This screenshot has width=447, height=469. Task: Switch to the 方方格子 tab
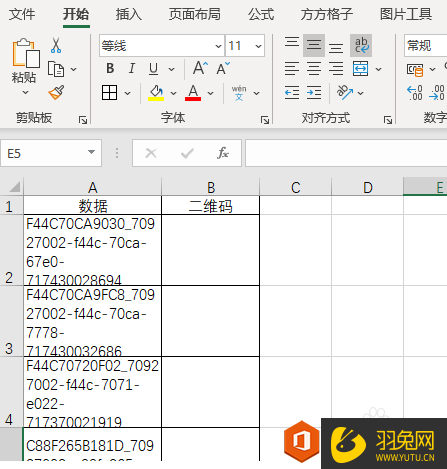click(x=327, y=14)
